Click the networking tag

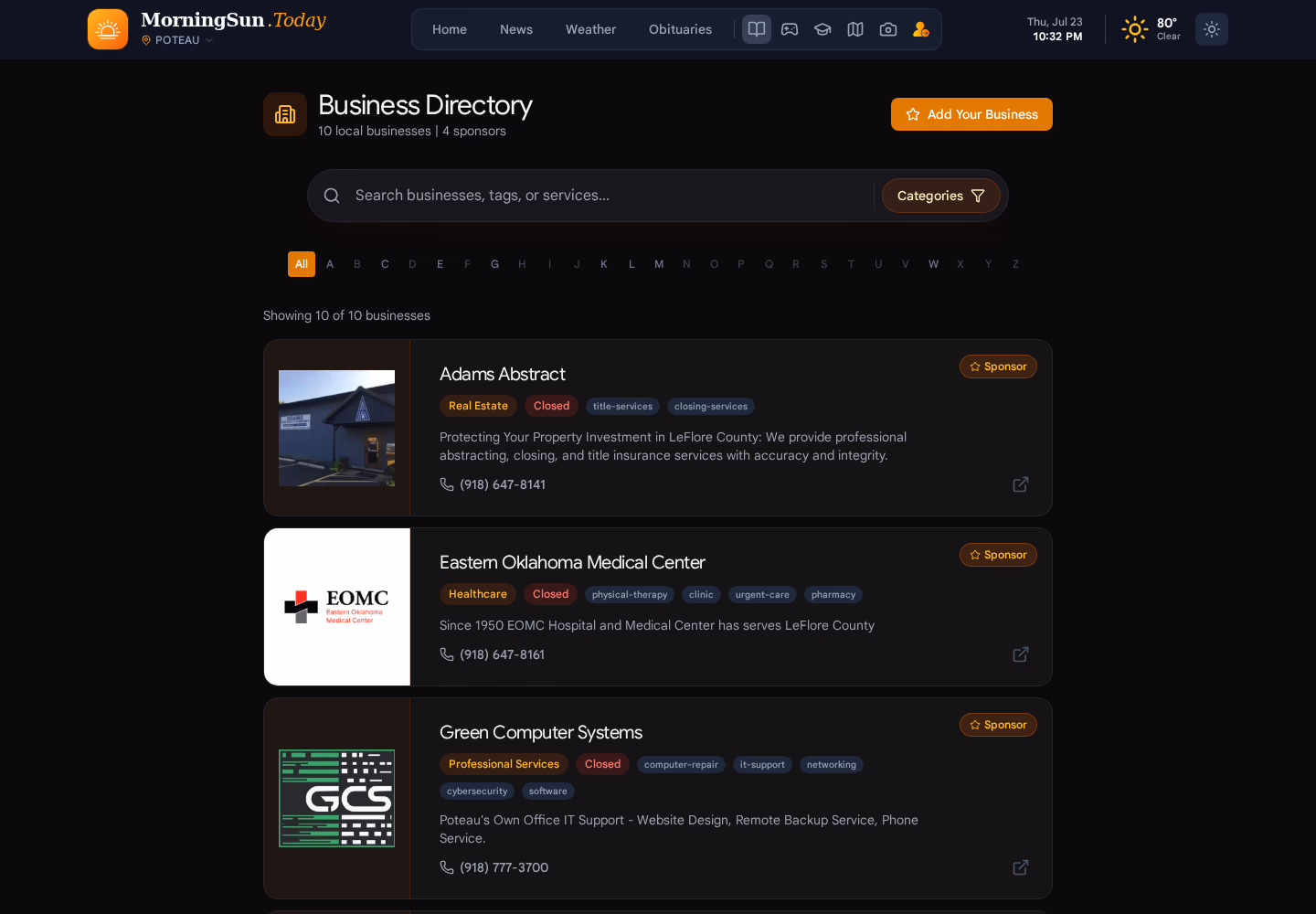[x=832, y=765]
